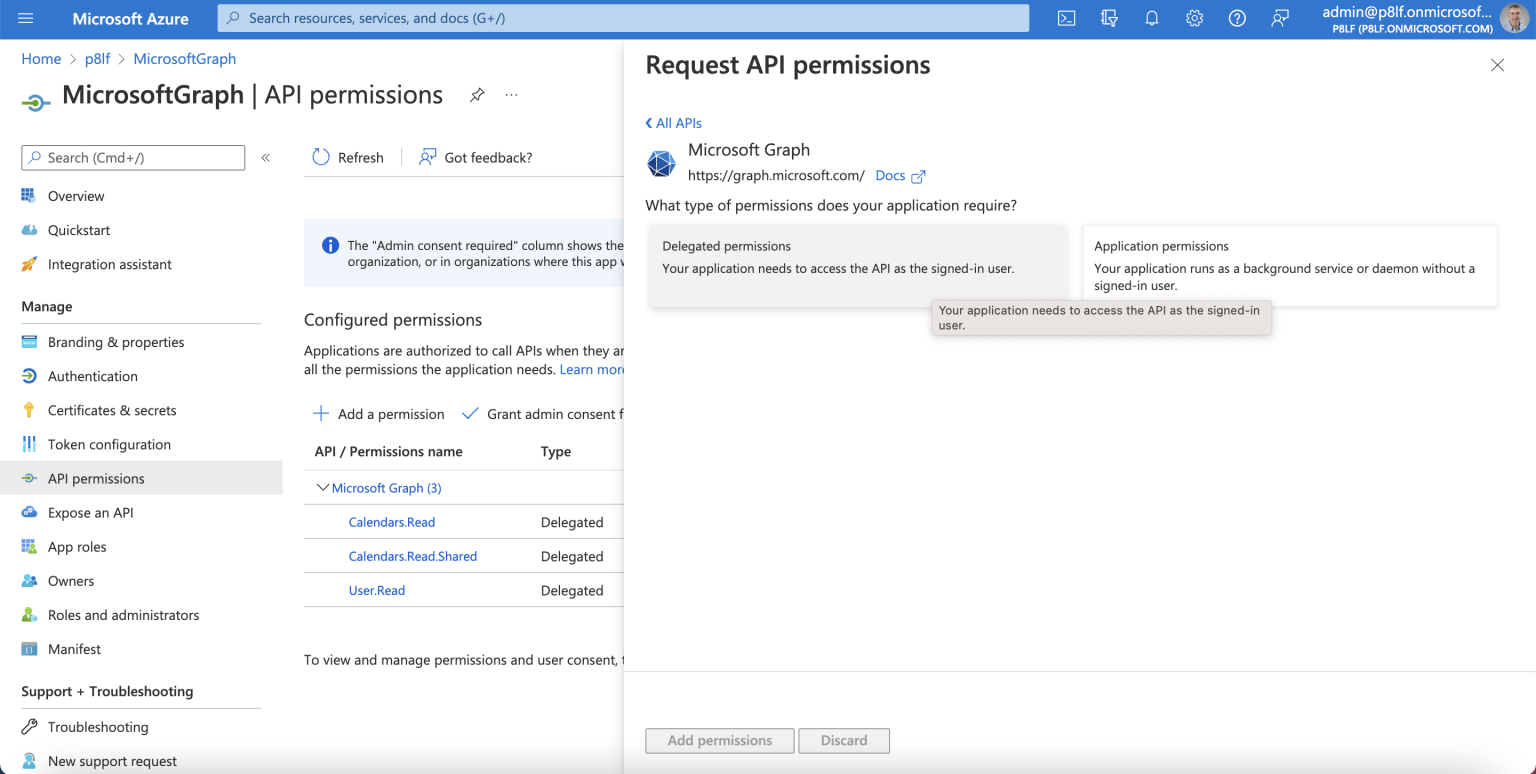The width and height of the screenshot is (1536, 774).
Task: Click Add a permission
Action: (379, 414)
